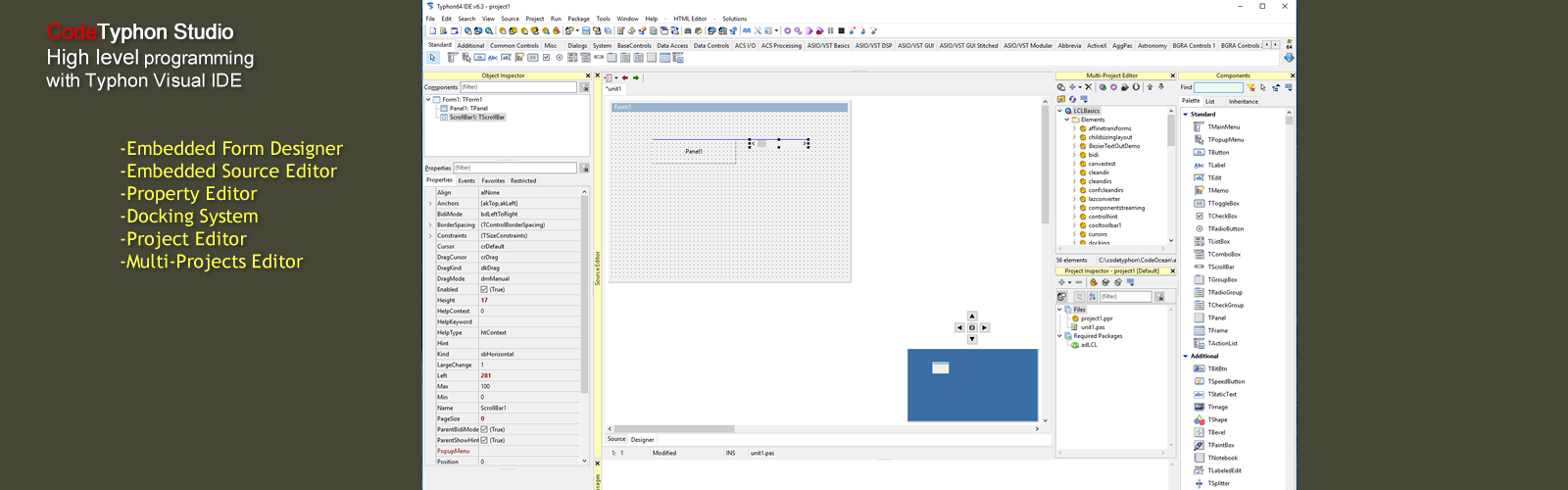Viewport: 1568px width, 490px height.
Task: Toggle the ParentShowHint property checkbox
Action: pos(484,440)
